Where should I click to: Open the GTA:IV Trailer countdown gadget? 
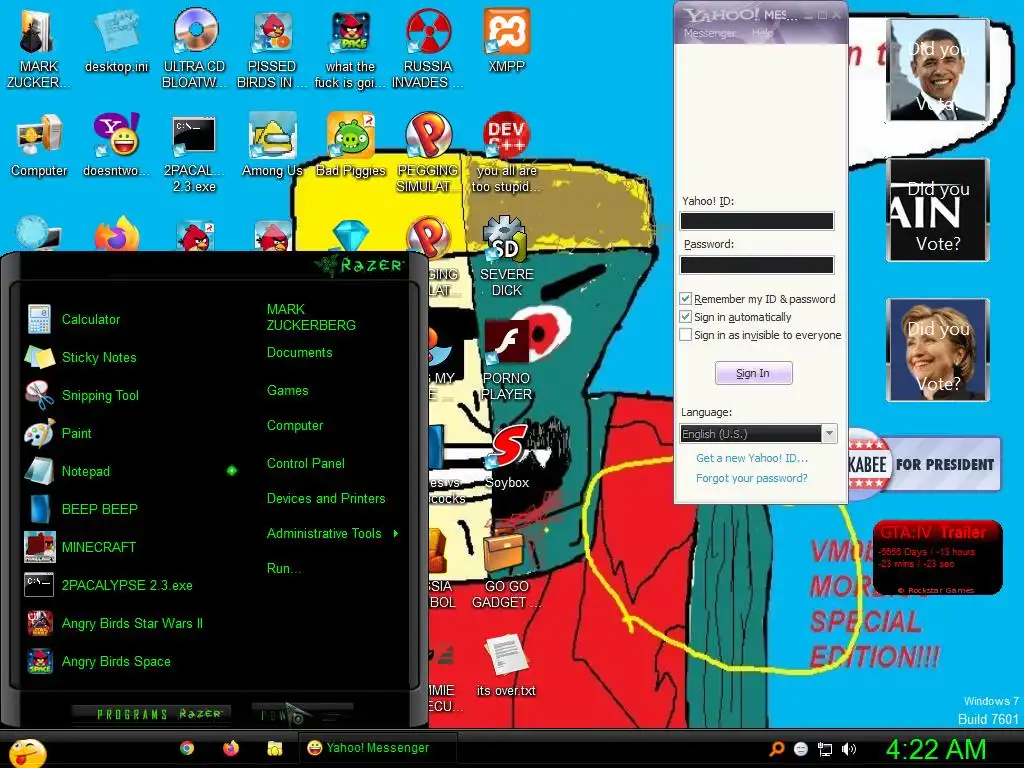(937, 558)
